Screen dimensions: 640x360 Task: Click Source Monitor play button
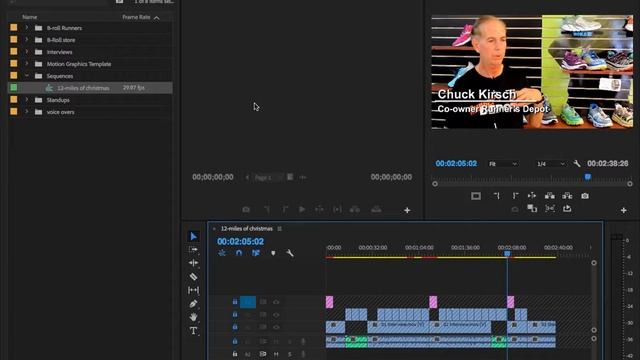(x=302, y=209)
